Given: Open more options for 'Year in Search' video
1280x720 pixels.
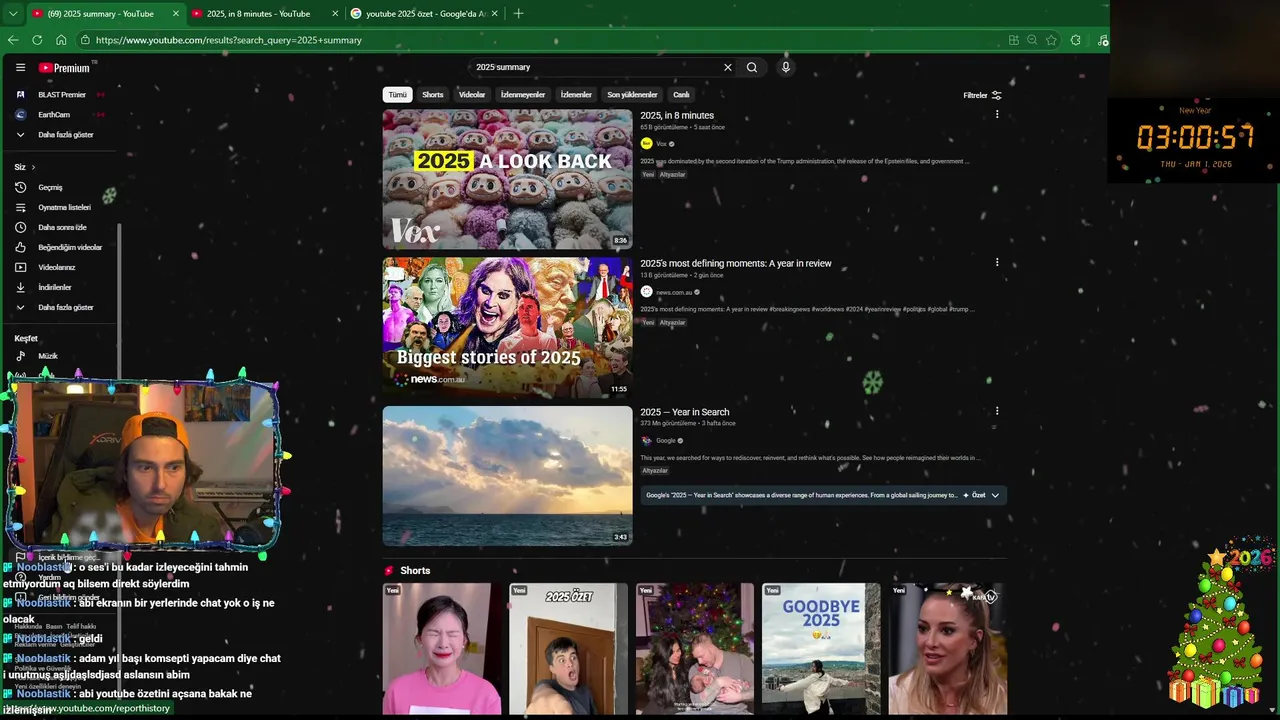Looking at the screenshot, I should click(x=996, y=410).
